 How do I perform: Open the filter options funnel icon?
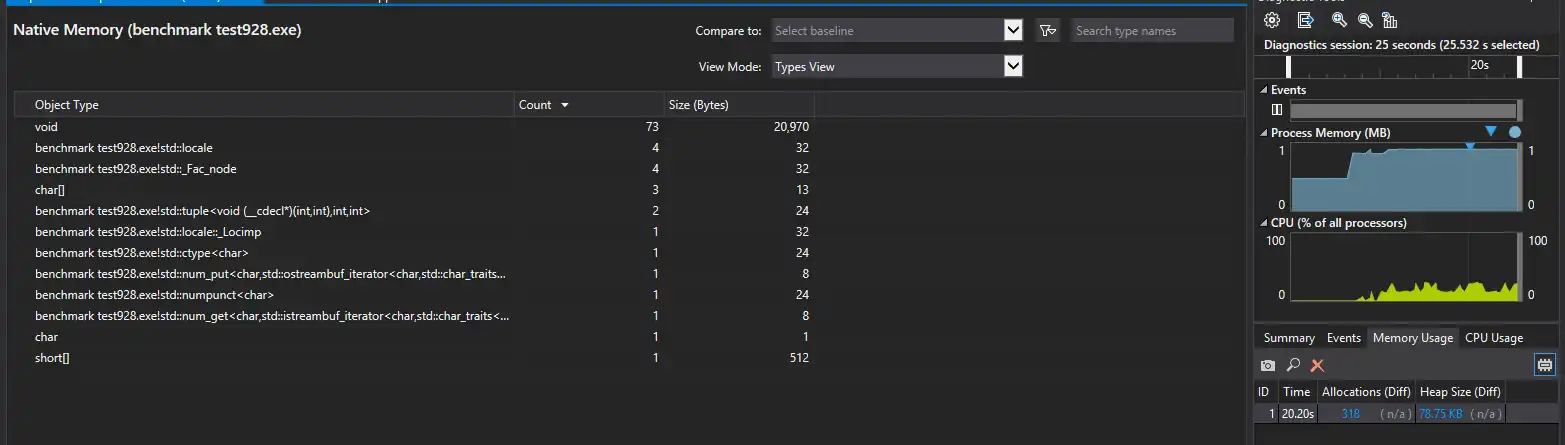pyautogui.click(x=1047, y=31)
